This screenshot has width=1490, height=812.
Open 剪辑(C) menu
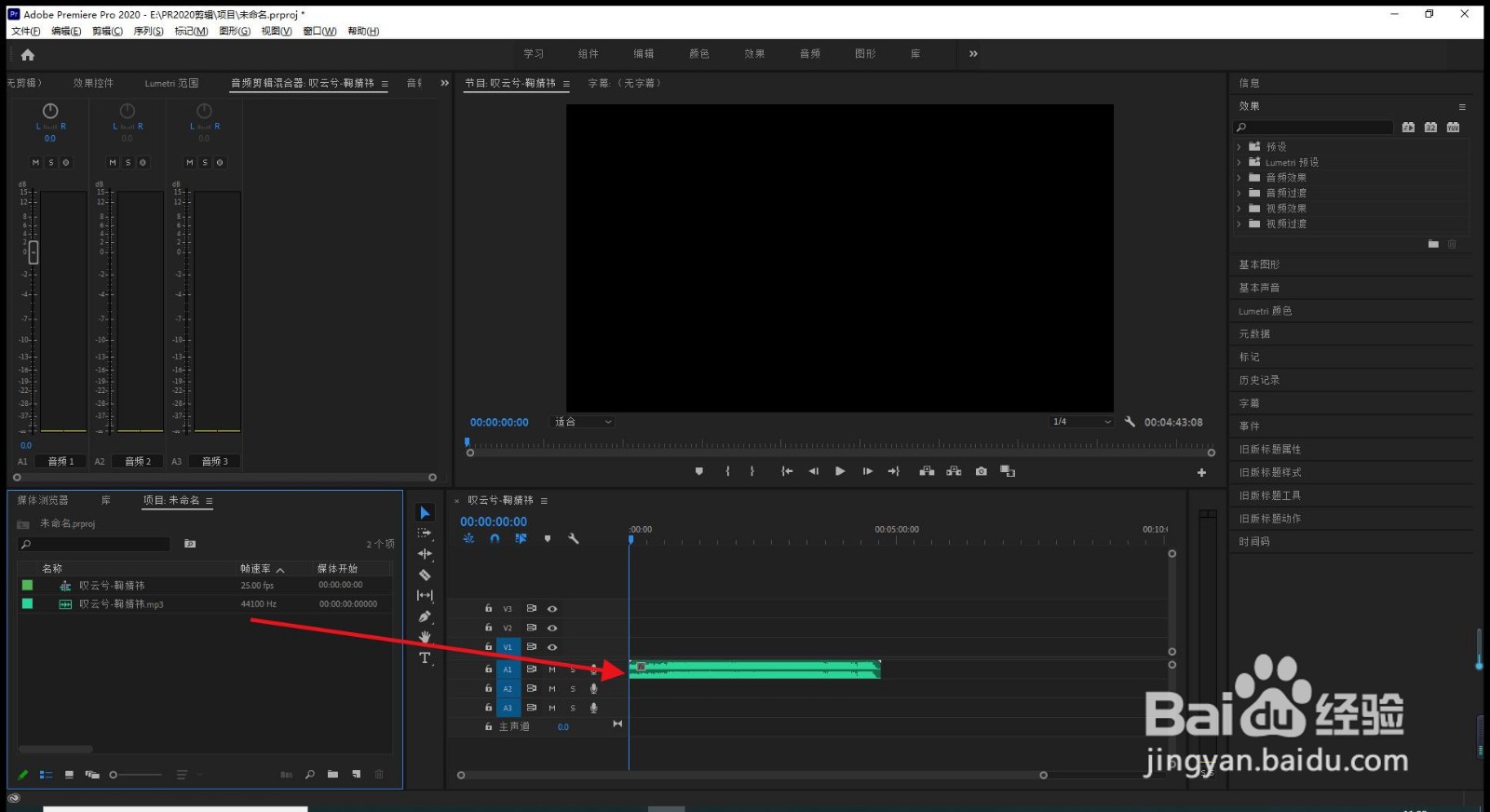point(107,31)
